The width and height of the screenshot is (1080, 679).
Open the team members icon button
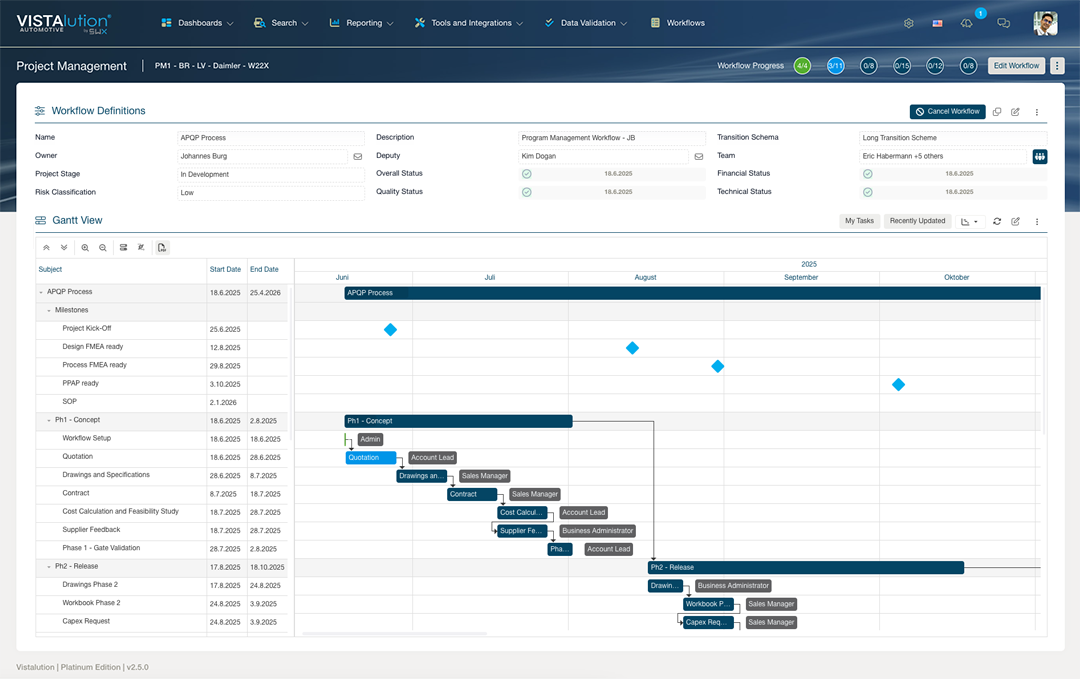pyautogui.click(x=1040, y=156)
